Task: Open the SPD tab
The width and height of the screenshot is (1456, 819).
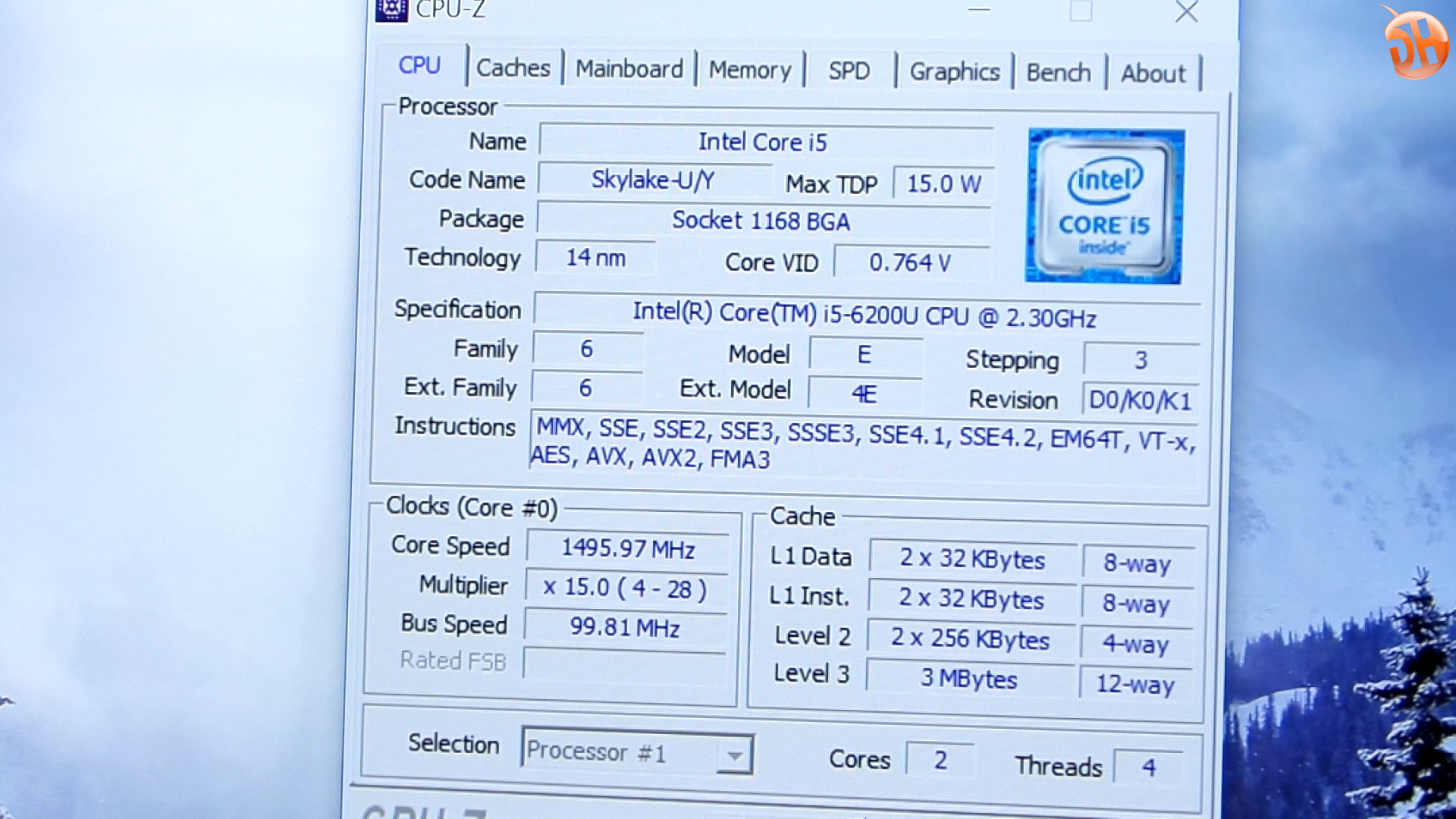Action: 850,71
